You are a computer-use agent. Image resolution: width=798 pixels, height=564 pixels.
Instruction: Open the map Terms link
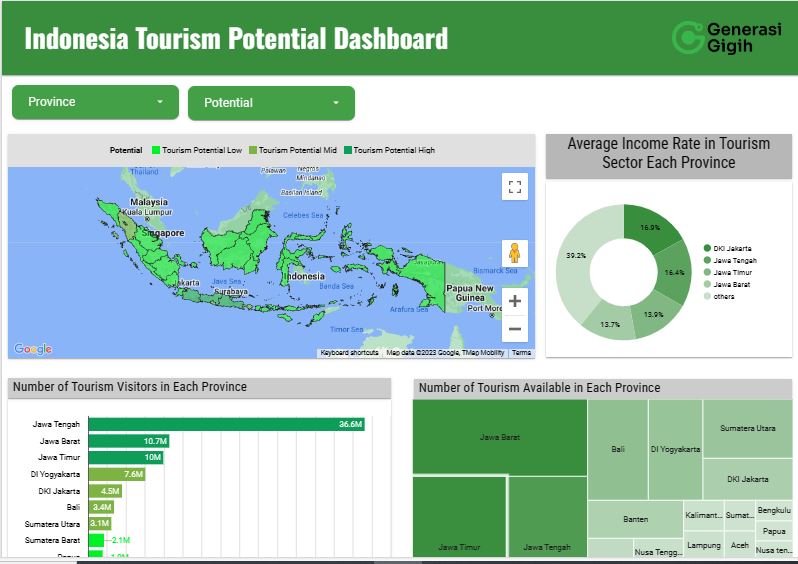coord(521,353)
